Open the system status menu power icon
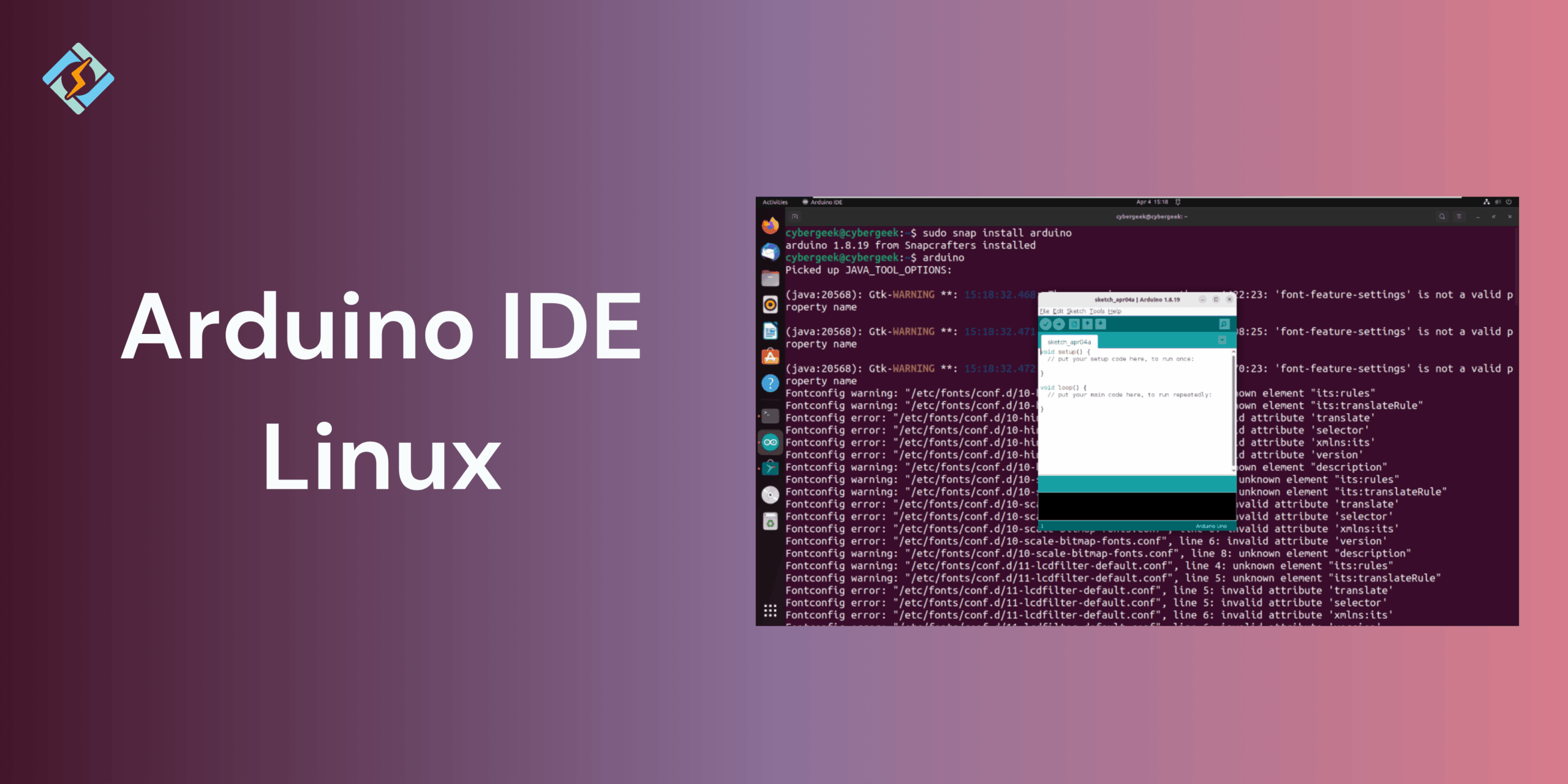 1509,202
